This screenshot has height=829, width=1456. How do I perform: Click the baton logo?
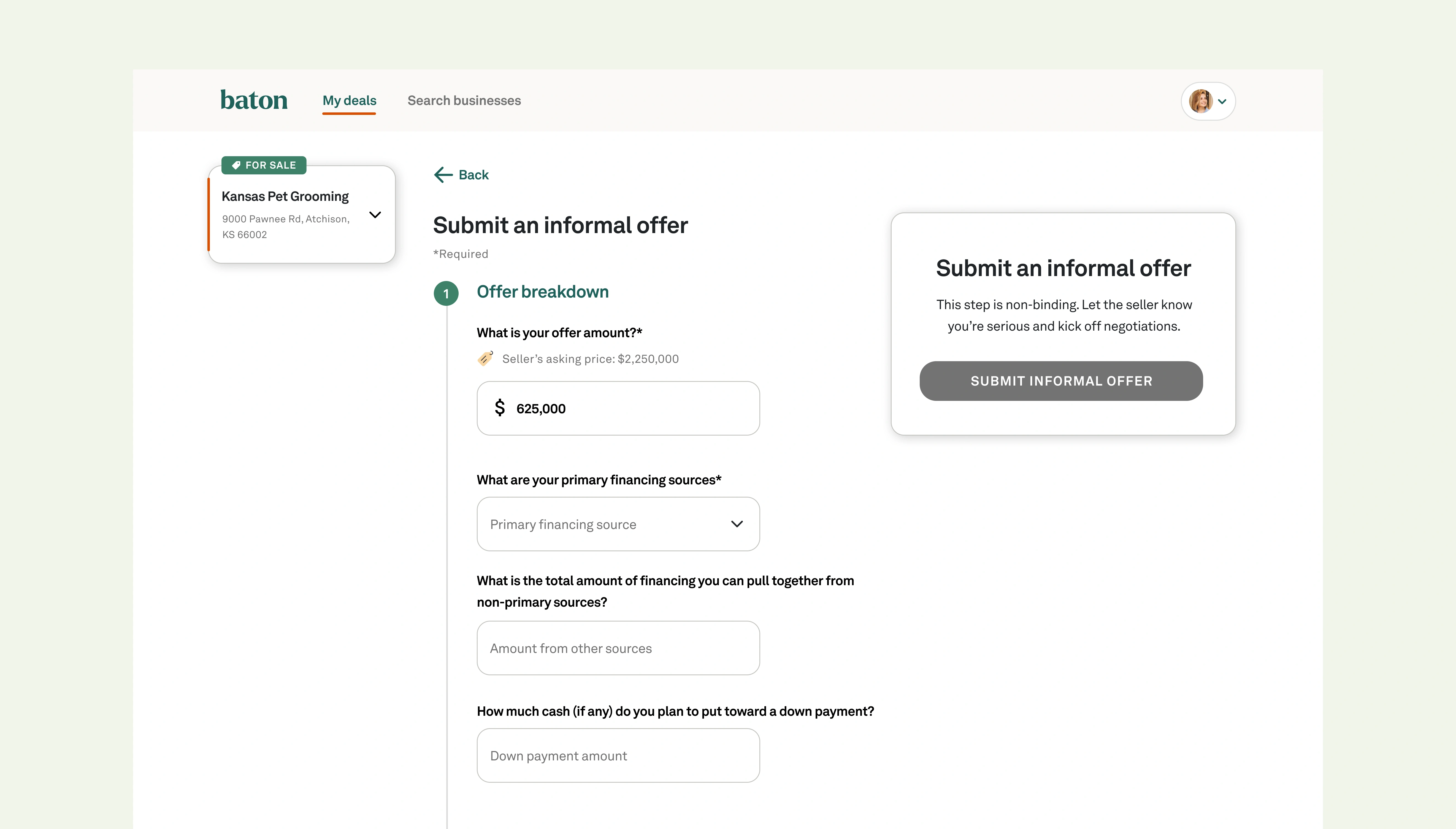click(x=254, y=100)
